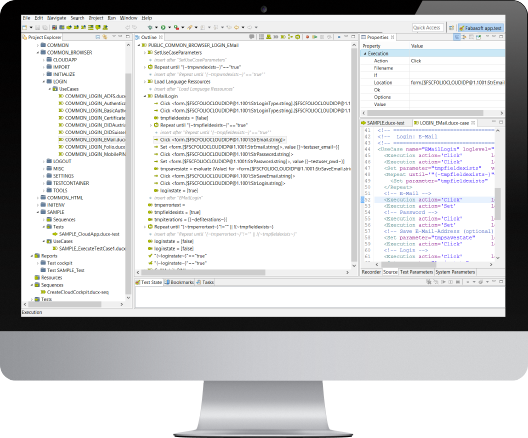
Task: Select COMMON_LOGIN_ADFS file in Project Explorer
Action: tap(92, 96)
